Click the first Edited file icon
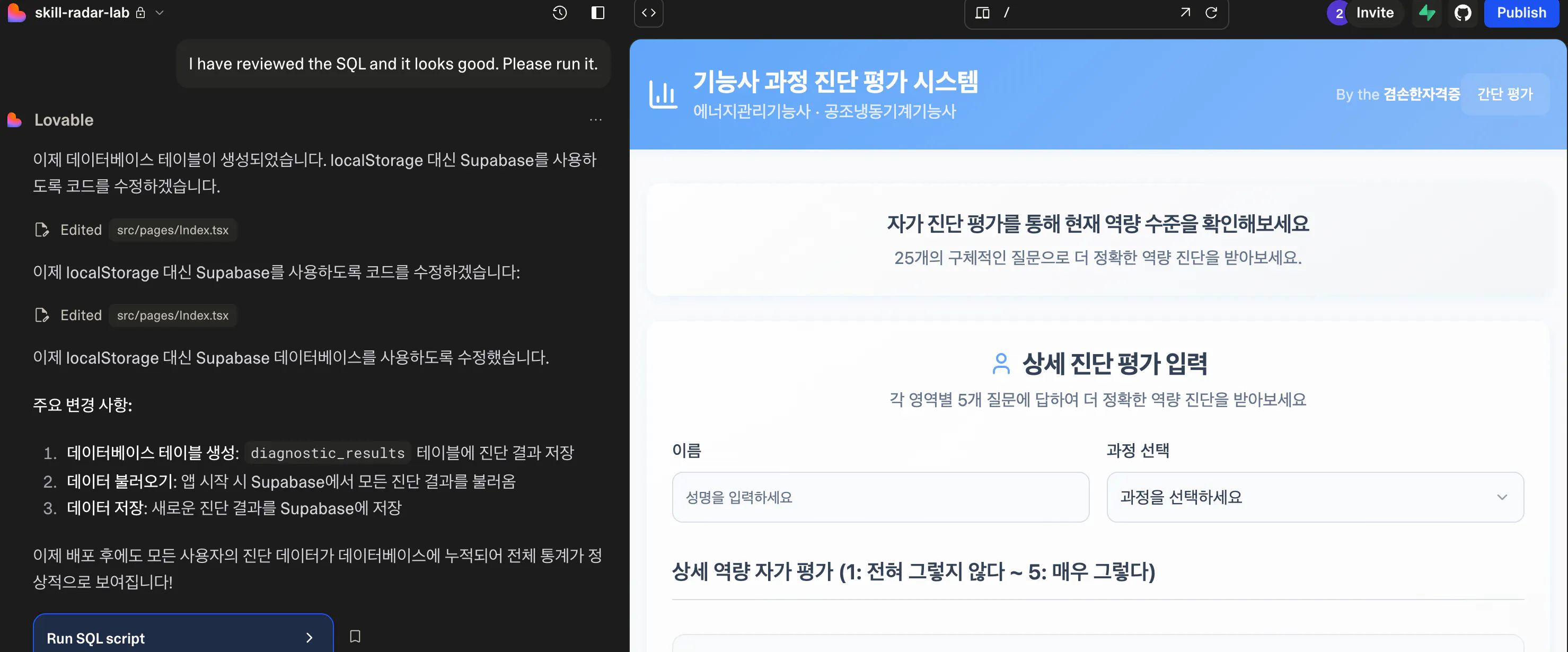The image size is (1568, 652). [x=42, y=230]
